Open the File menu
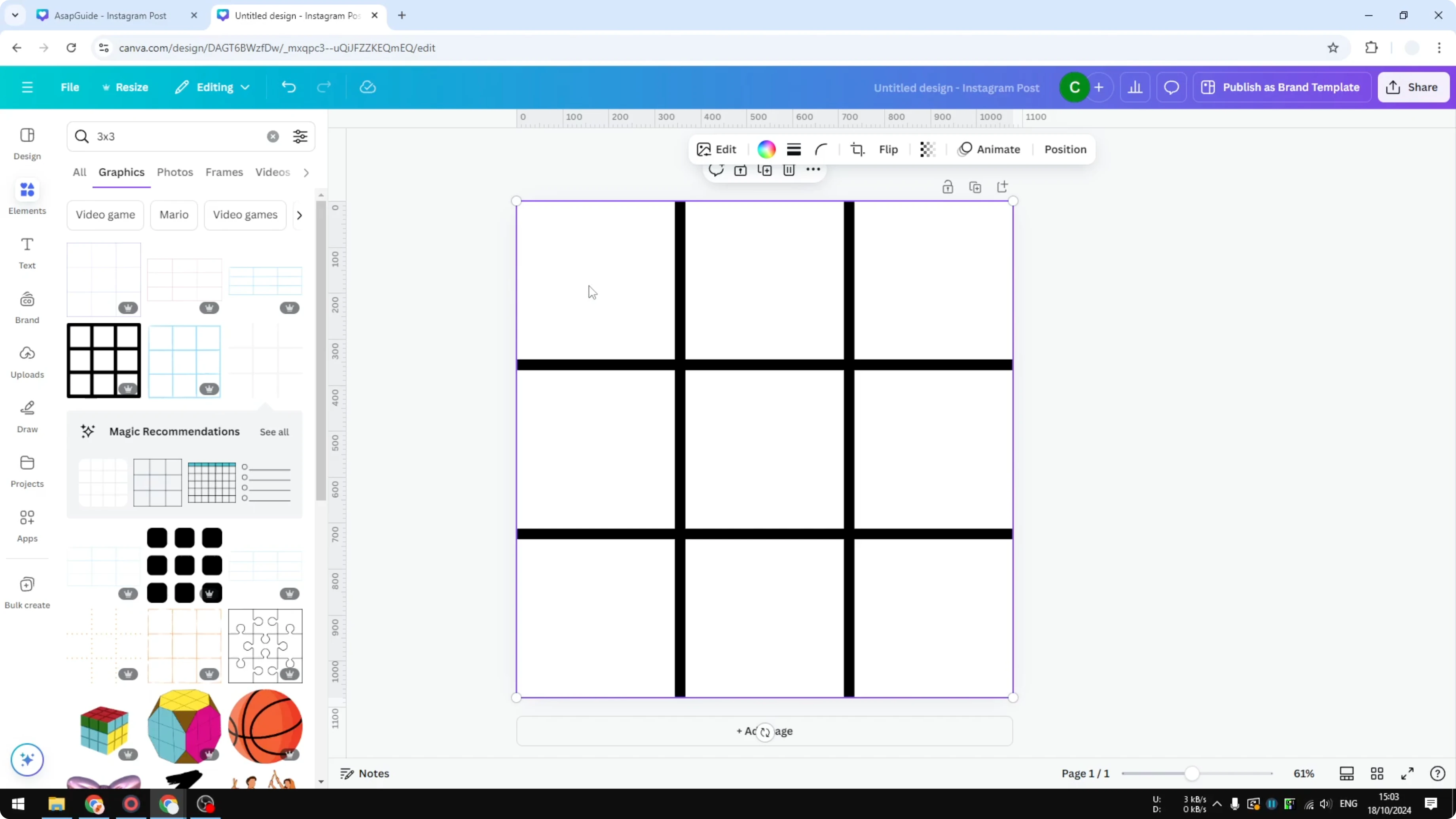The width and height of the screenshot is (1456, 819). [70, 87]
